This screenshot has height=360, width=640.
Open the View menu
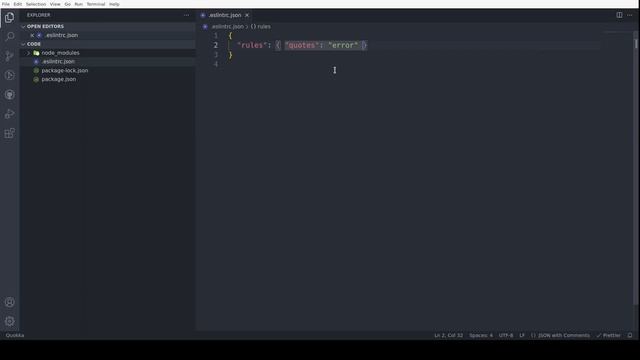55,4
